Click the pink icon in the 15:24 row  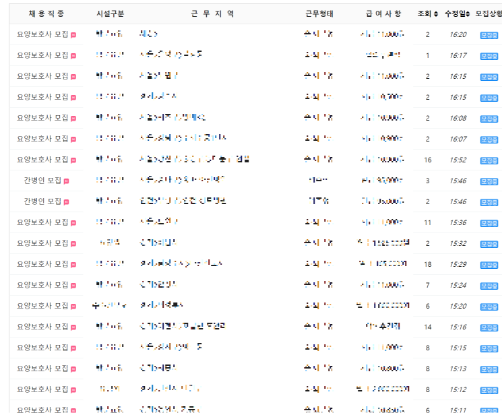click(73, 286)
